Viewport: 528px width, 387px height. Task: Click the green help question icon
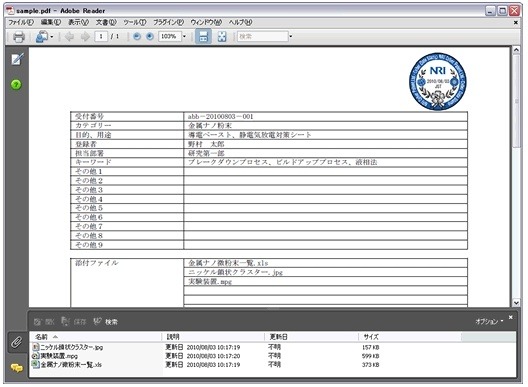tap(16, 84)
